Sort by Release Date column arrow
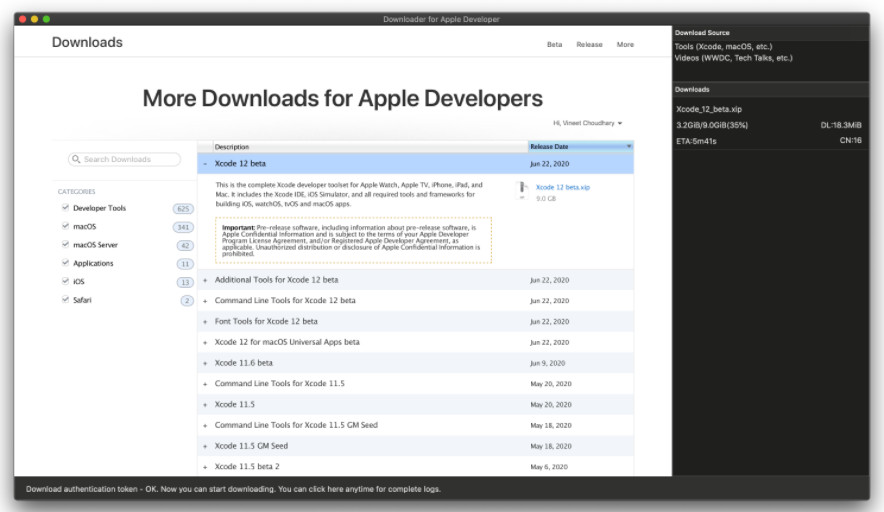Image resolution: width=884 pixels, height=512 pixels. click(x=629, y=147)
